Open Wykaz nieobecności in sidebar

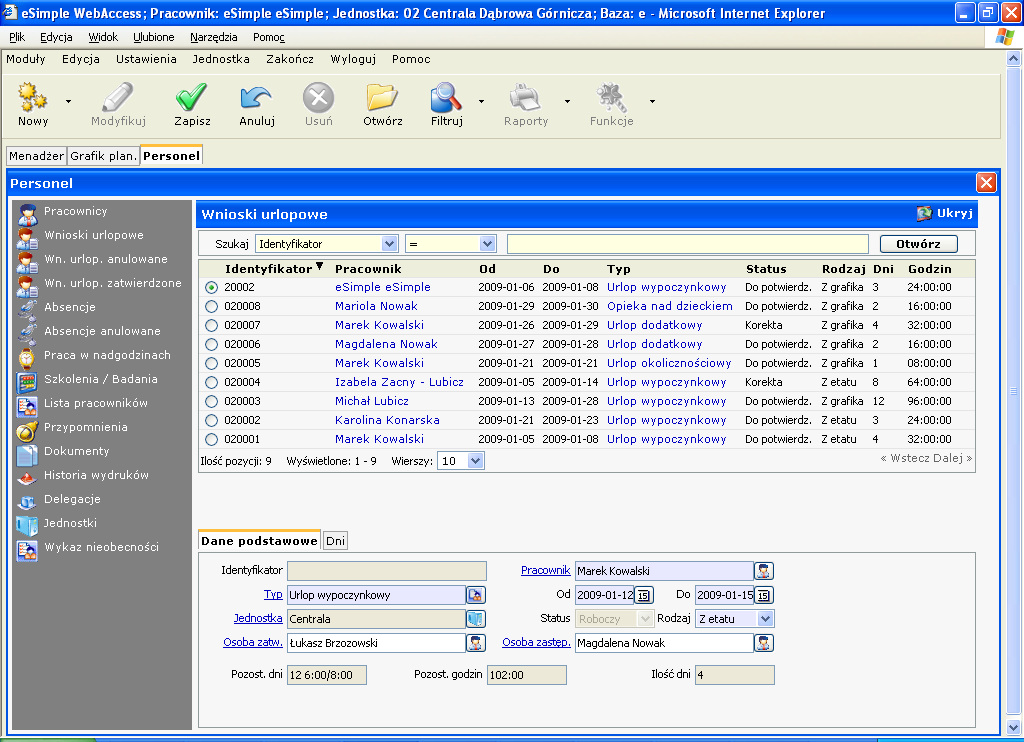[101, 547]
